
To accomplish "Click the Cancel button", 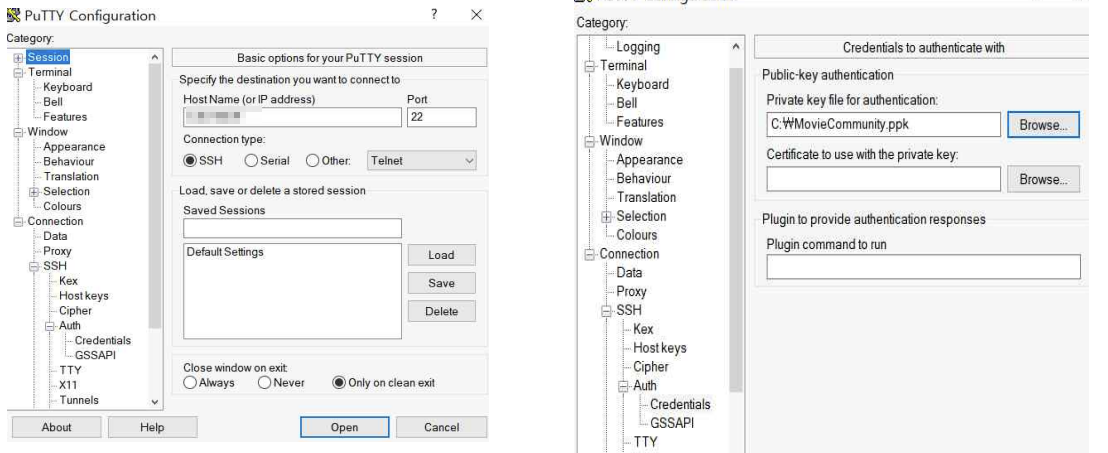I will (x=442, y=427).
